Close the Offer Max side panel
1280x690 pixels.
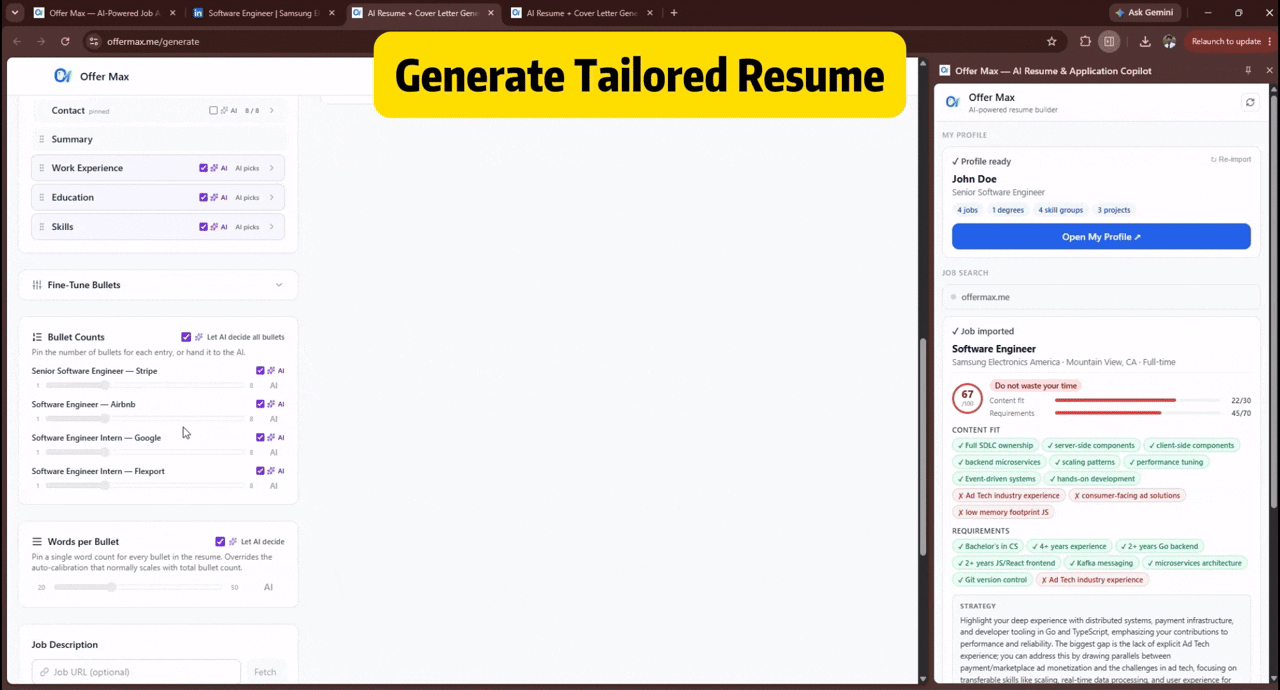click(1270, 71)
